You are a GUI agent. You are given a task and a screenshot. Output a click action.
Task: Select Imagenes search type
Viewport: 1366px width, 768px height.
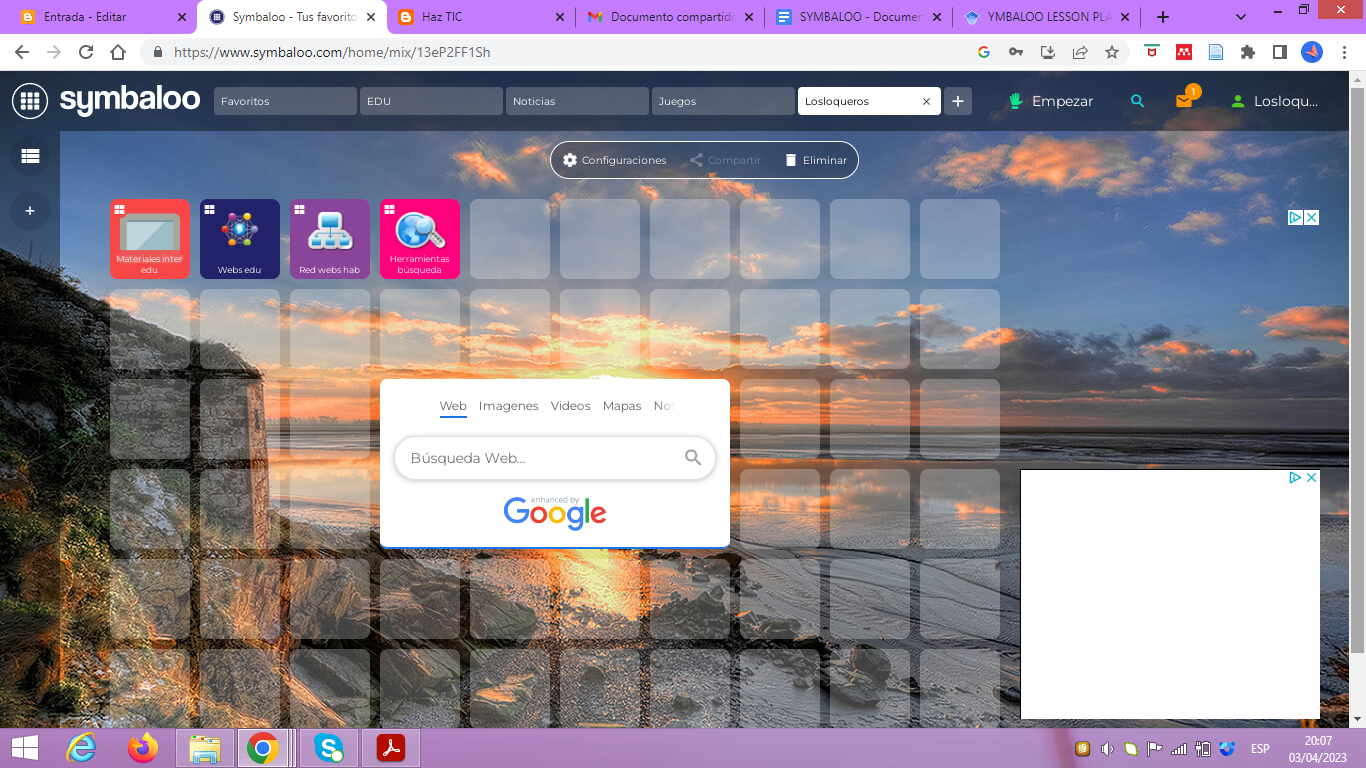pyautogui.click(x=509, y=406)
